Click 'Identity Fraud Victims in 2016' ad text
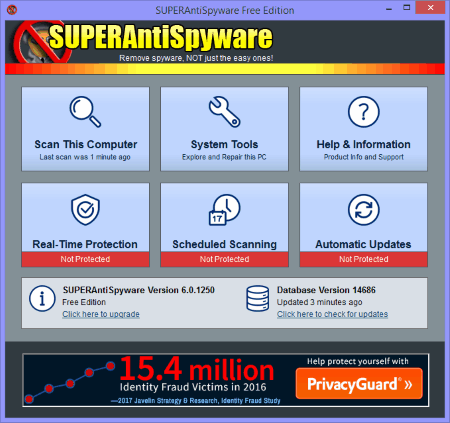Image resolution: width=450 pixels, height=423 pixels. pos(193,387)
